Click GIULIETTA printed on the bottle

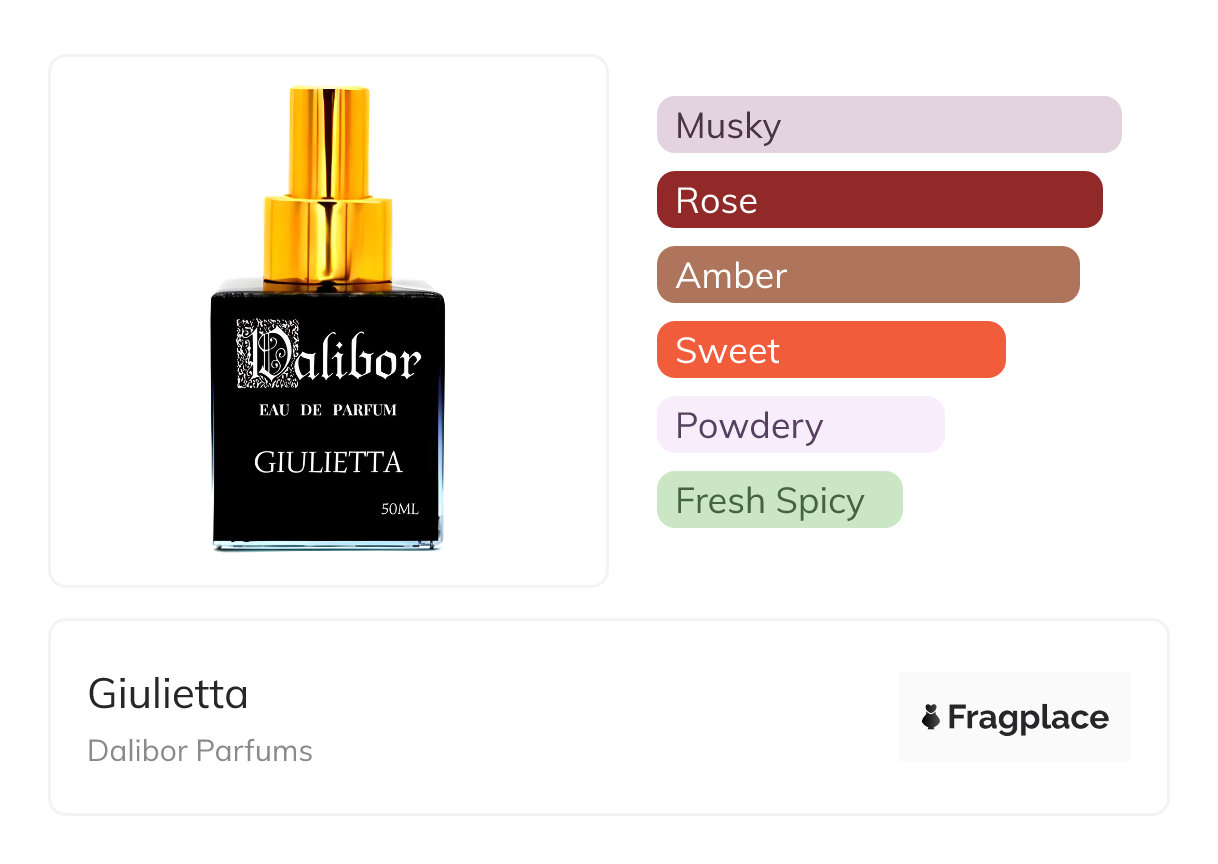click(328, 462)
